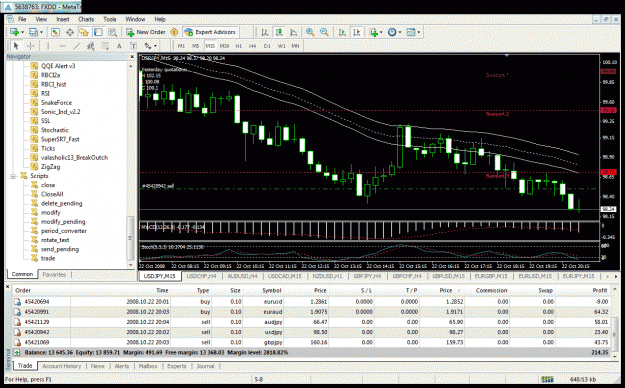
Task: Toggle chart auto scroll icon
Action: [342, 32]
